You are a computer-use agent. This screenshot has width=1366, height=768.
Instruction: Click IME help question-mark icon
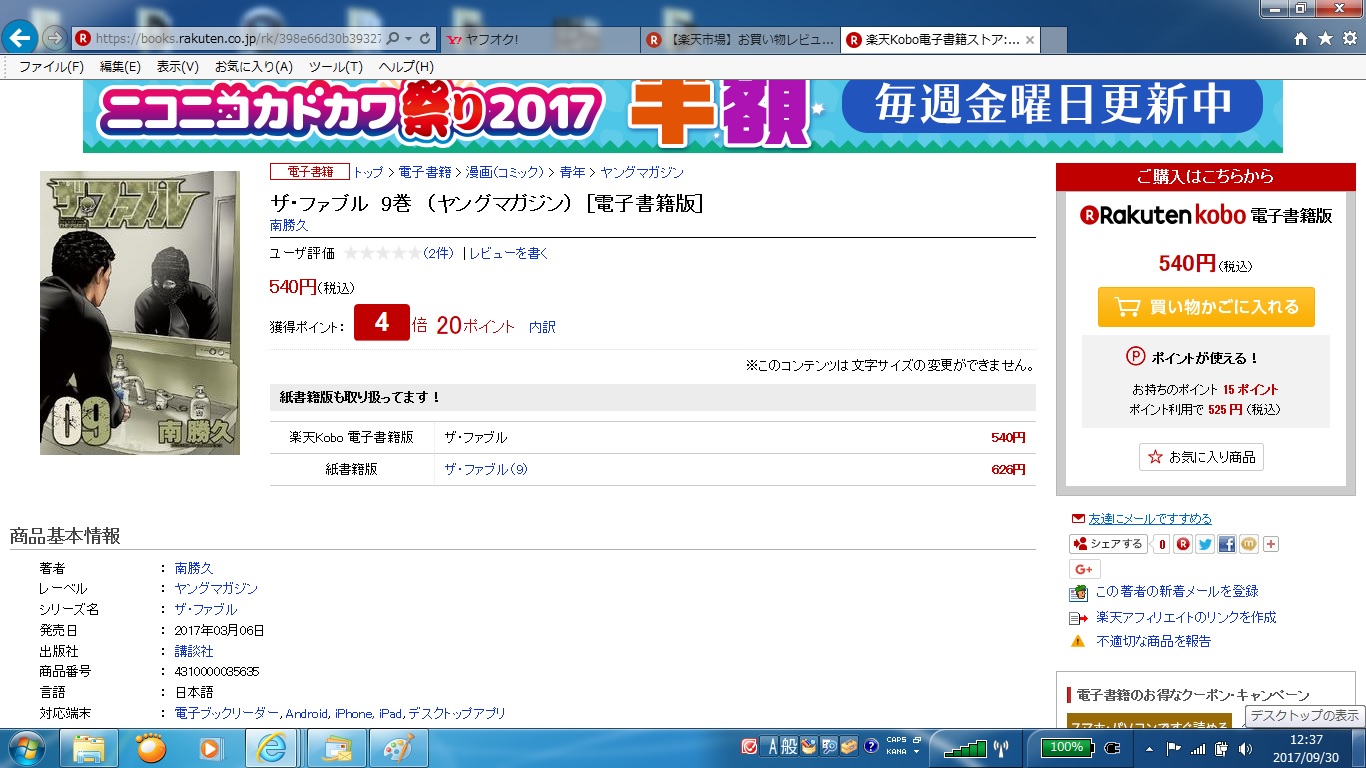click(871, 746)
